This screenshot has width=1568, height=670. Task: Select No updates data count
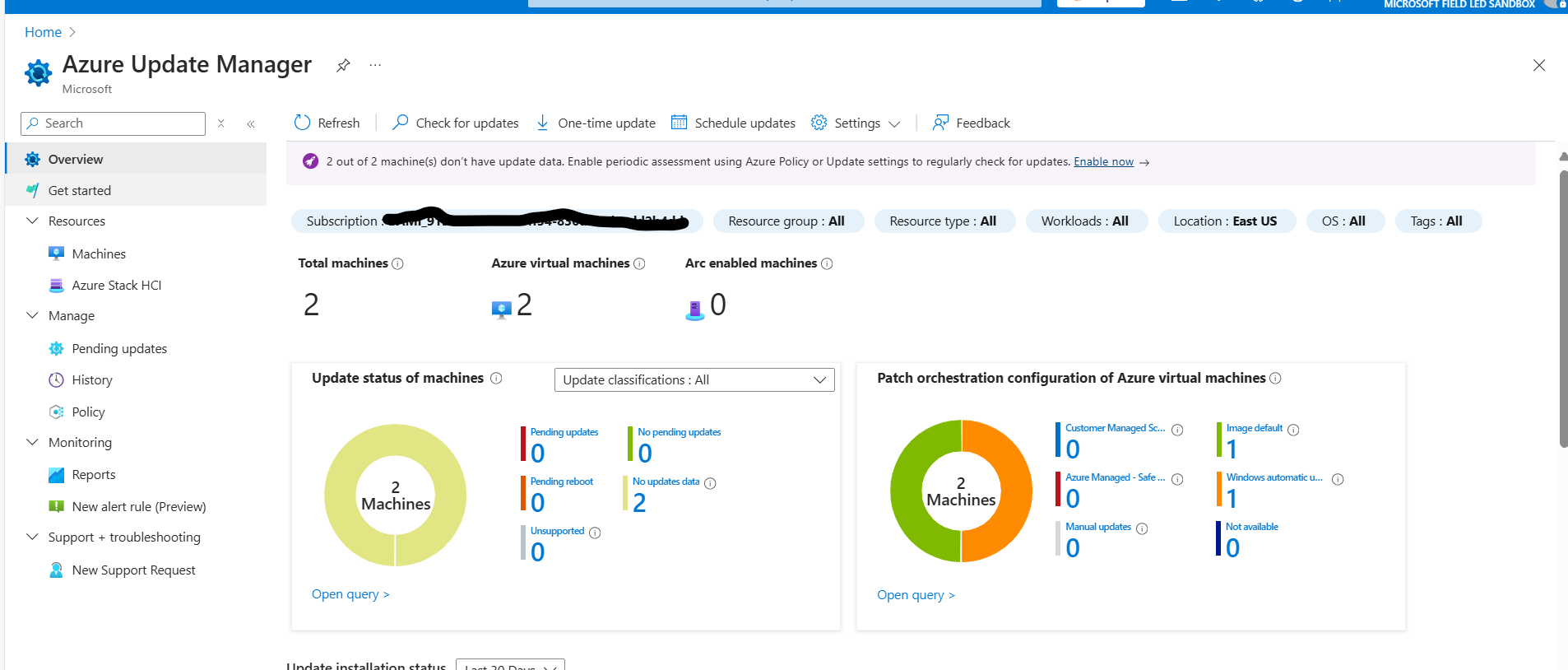coord(639,503)
